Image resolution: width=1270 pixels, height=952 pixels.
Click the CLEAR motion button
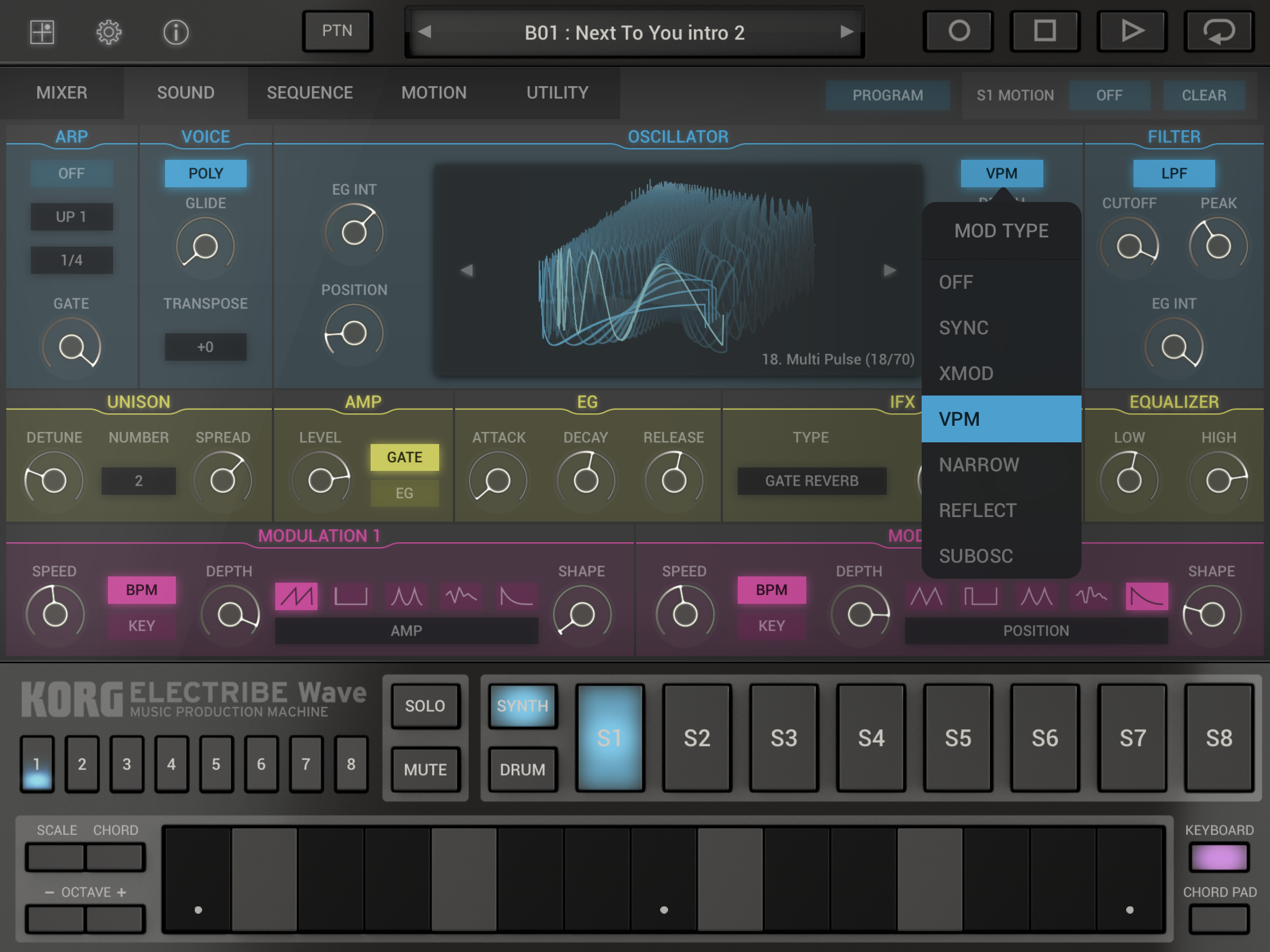click(1204, 95)
